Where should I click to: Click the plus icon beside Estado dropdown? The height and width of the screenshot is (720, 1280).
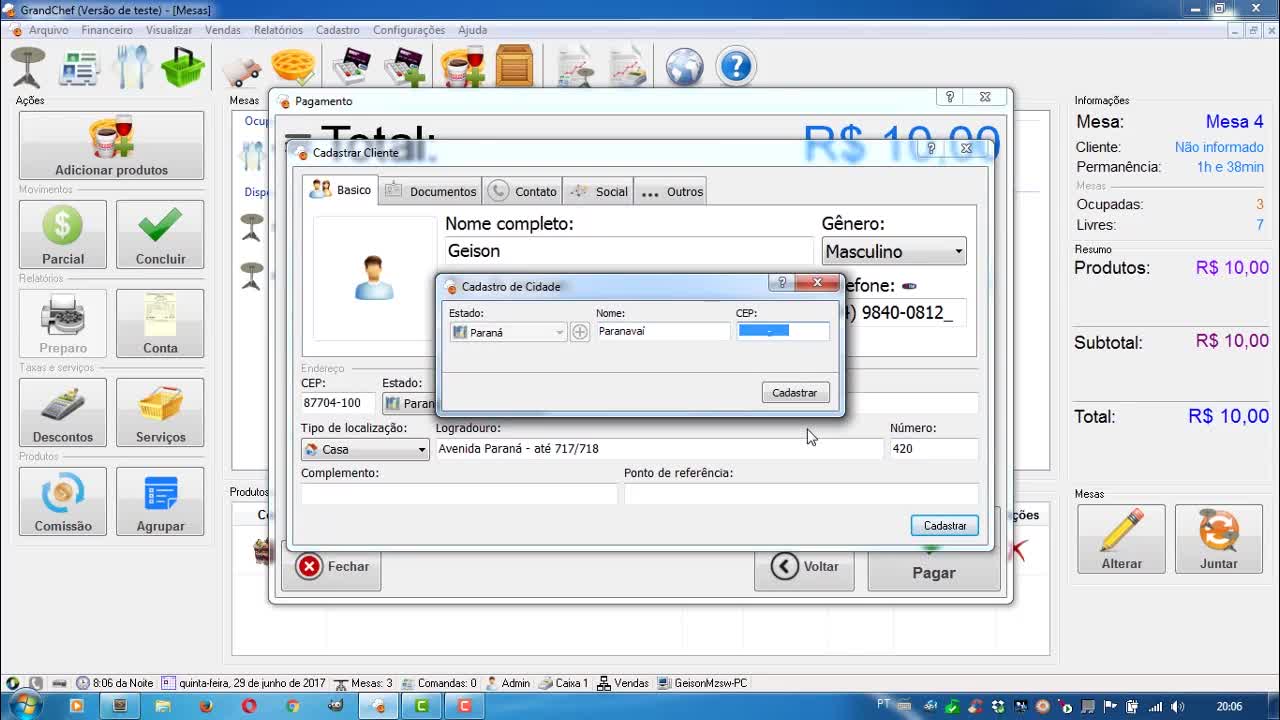[580, 332]
